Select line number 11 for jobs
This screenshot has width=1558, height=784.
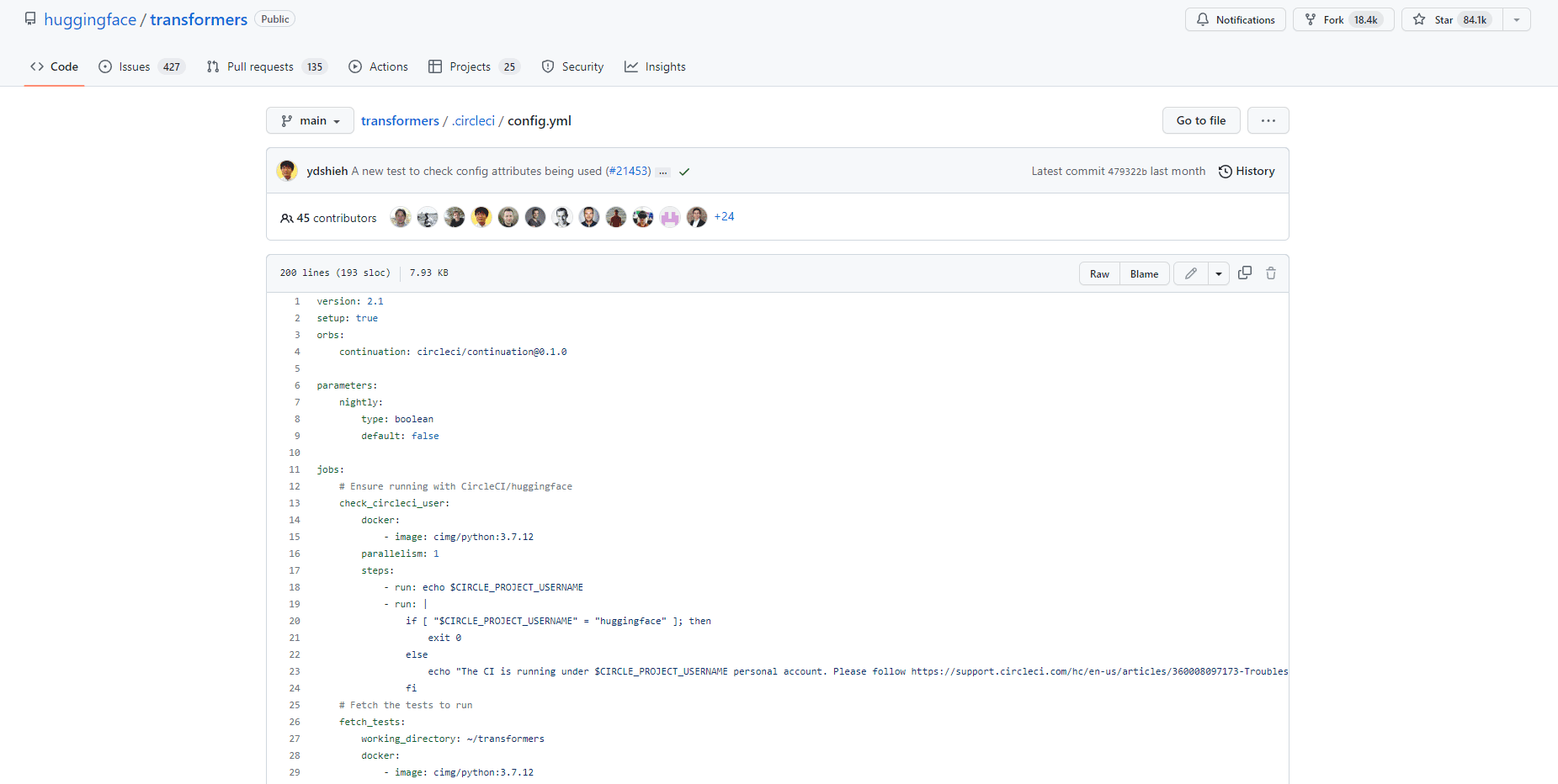click(295, 469)
